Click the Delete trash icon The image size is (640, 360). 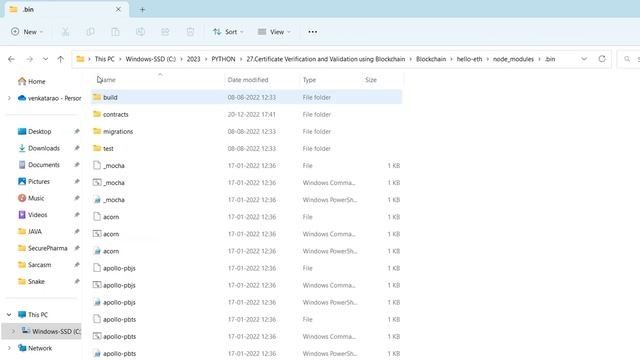click(190, 32)
